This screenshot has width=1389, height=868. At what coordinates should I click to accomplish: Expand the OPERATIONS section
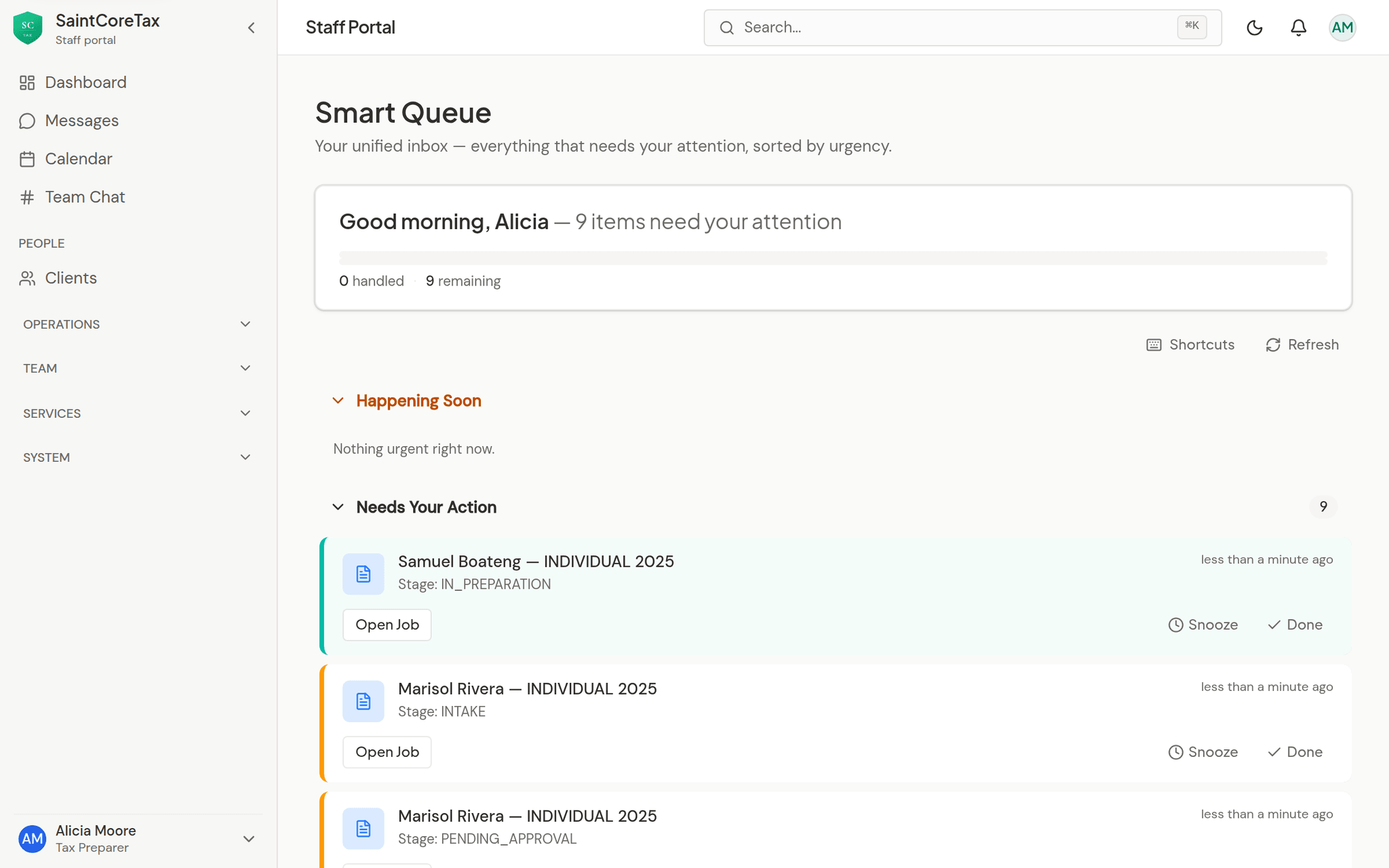(x=138, y=324)
